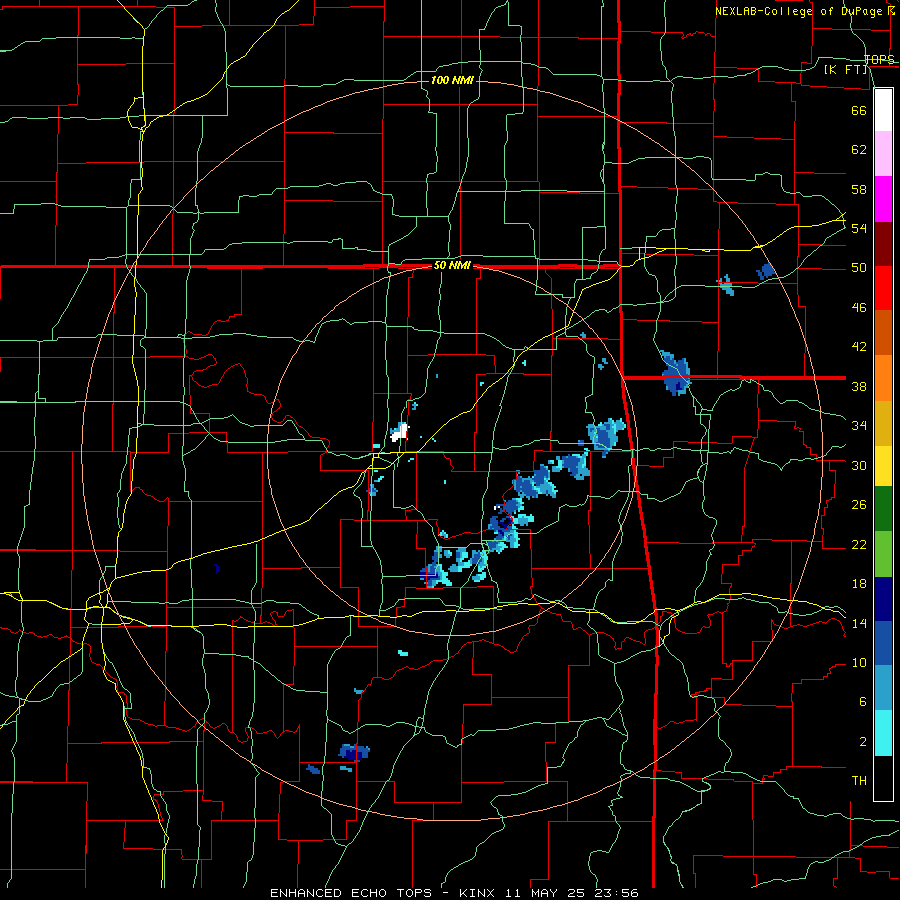Viewport: 900px width, 900px height.
Task: Click the dark red legend swatch
Action: coord(883,244)
